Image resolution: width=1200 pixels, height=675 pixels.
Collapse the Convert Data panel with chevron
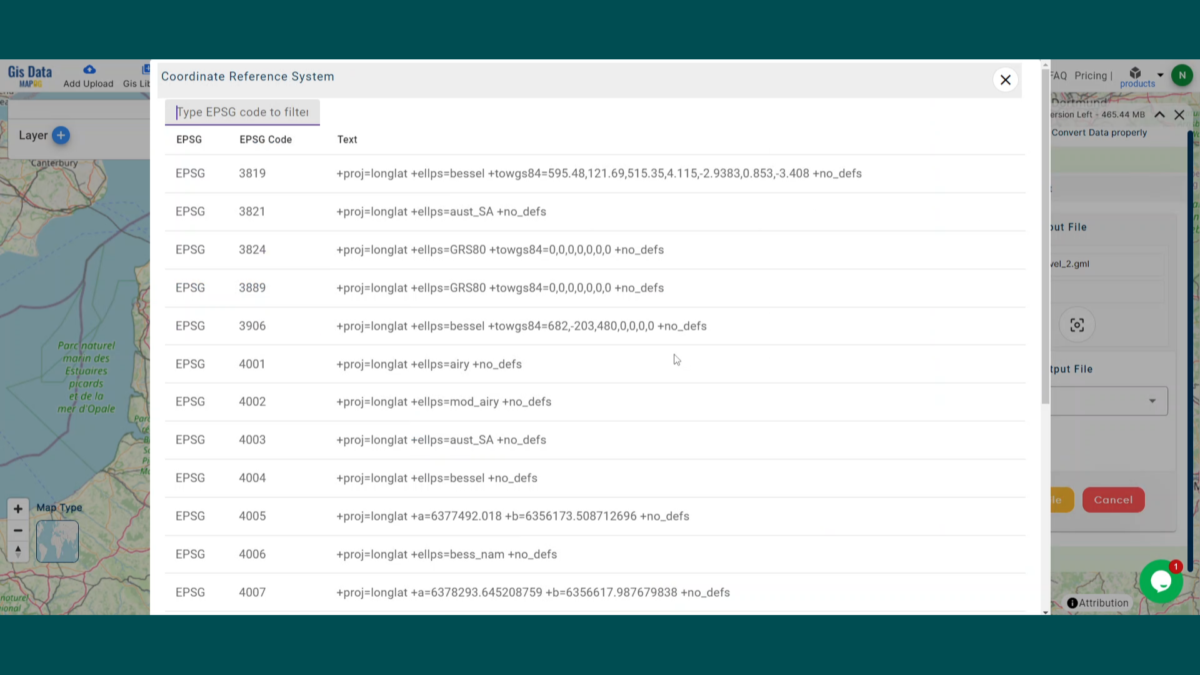coord(1159,114)
